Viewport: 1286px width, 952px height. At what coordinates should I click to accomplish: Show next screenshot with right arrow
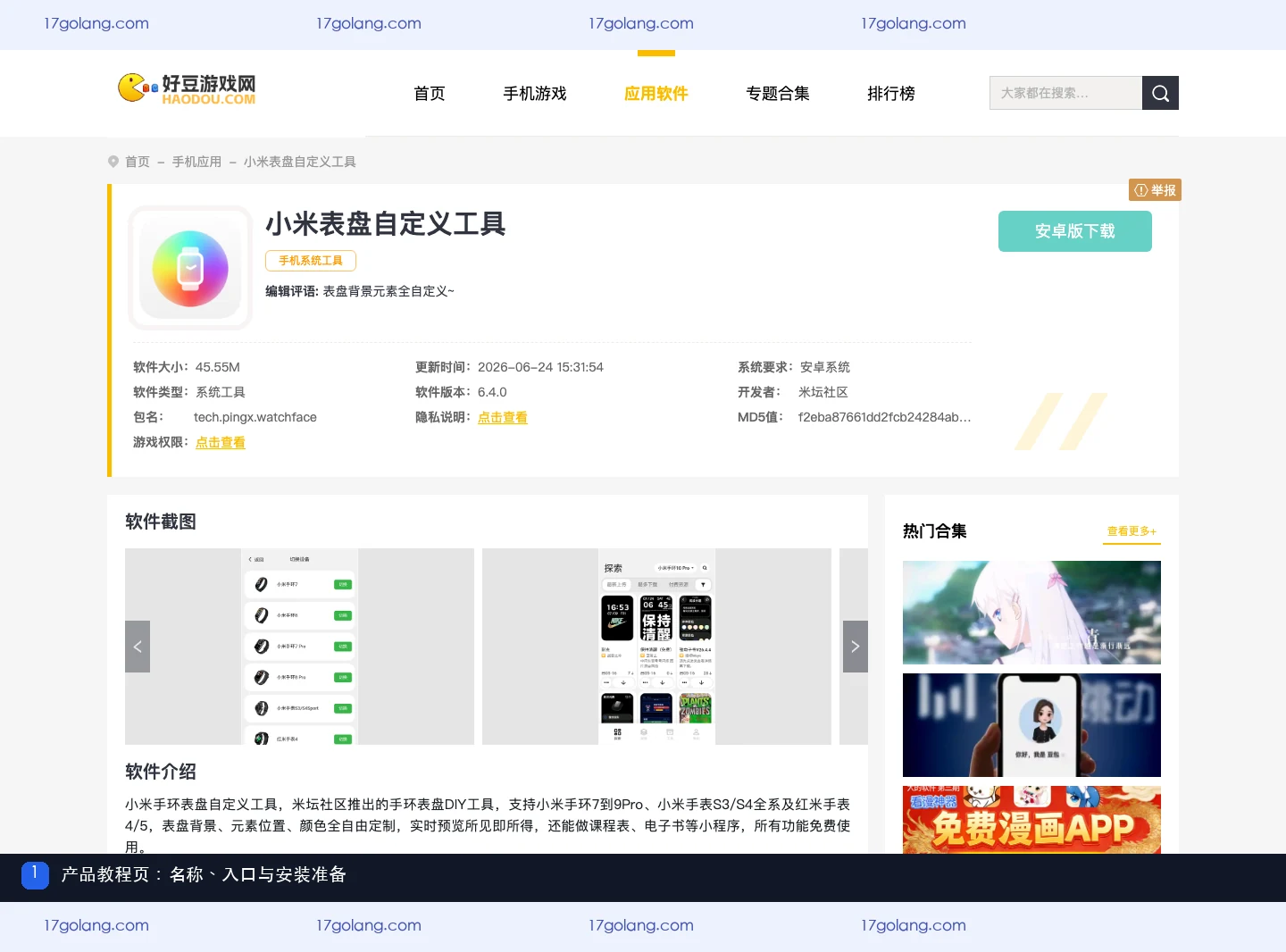click(x=855, y=647)
